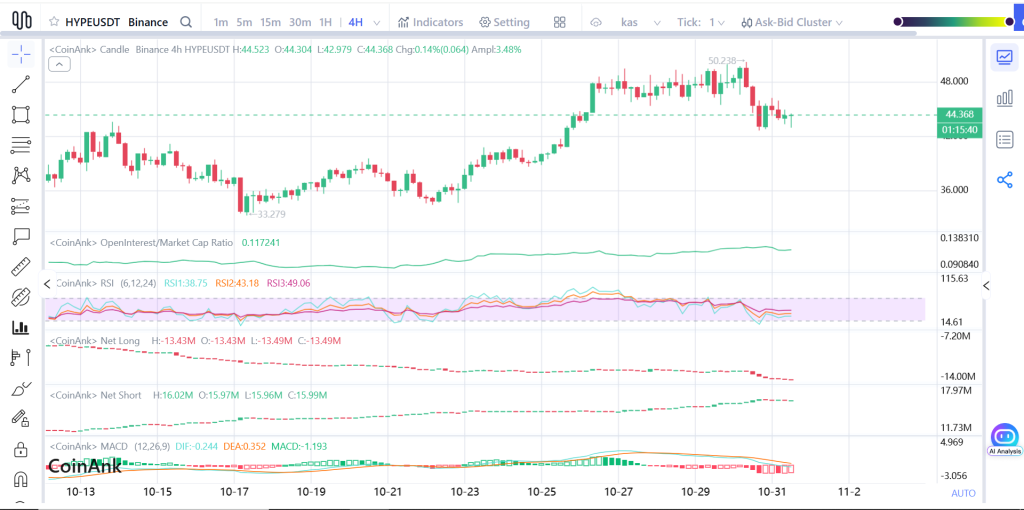Screen dimensions: 1024x510
Task: Open the Indicators menu
Action: (x=430, y=22)
